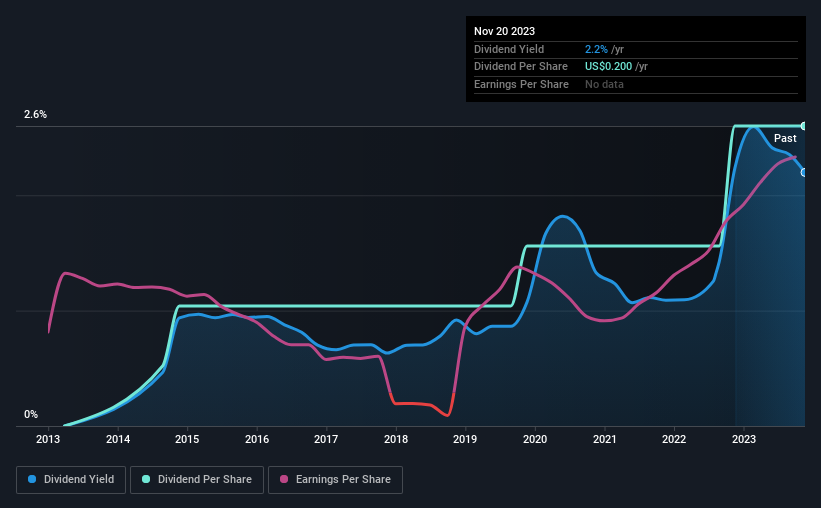Click the 0% y-axis label
This screenshot has width=821, height=508.
coord(31,414)
